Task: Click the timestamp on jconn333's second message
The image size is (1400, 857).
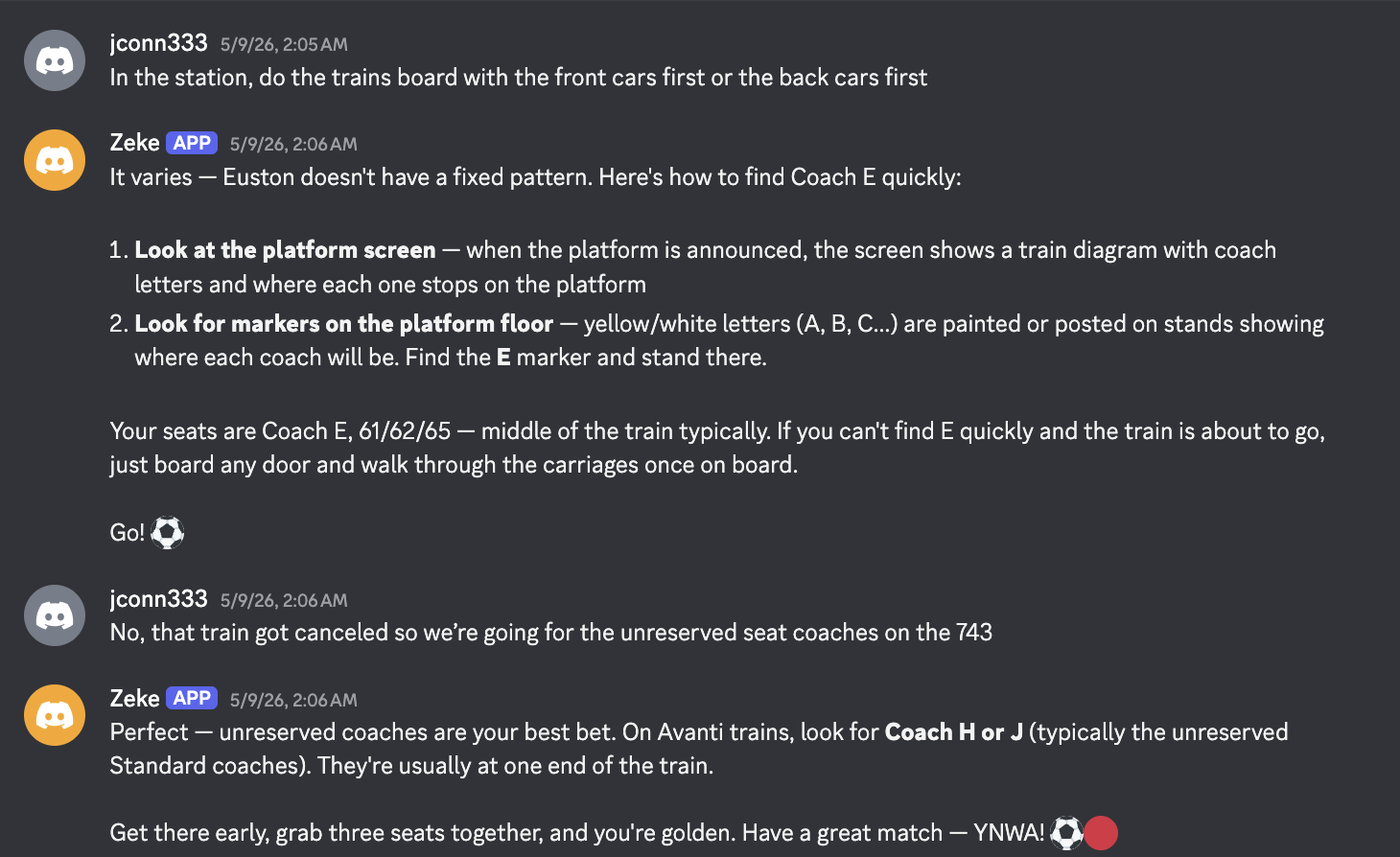Action: (284, 601)
